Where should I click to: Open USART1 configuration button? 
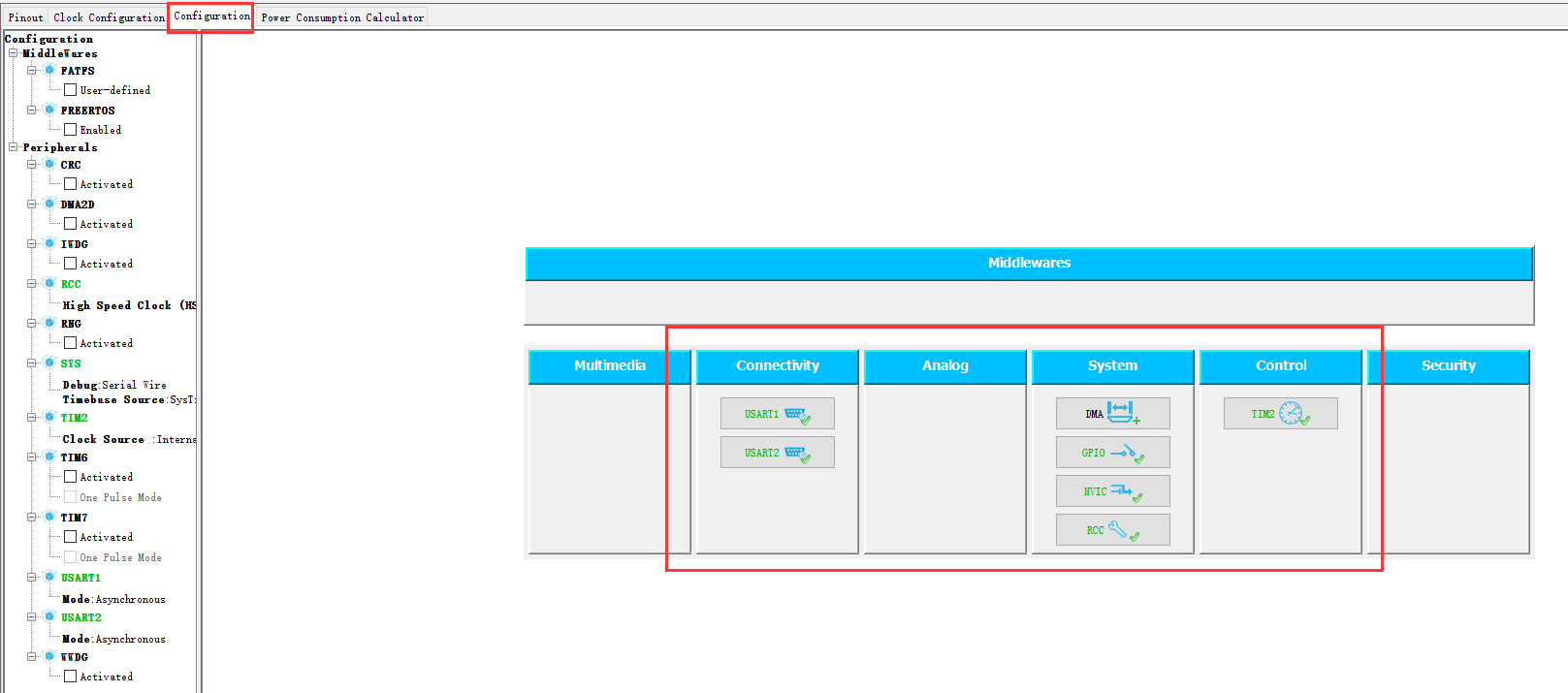(x=777, y=414)
